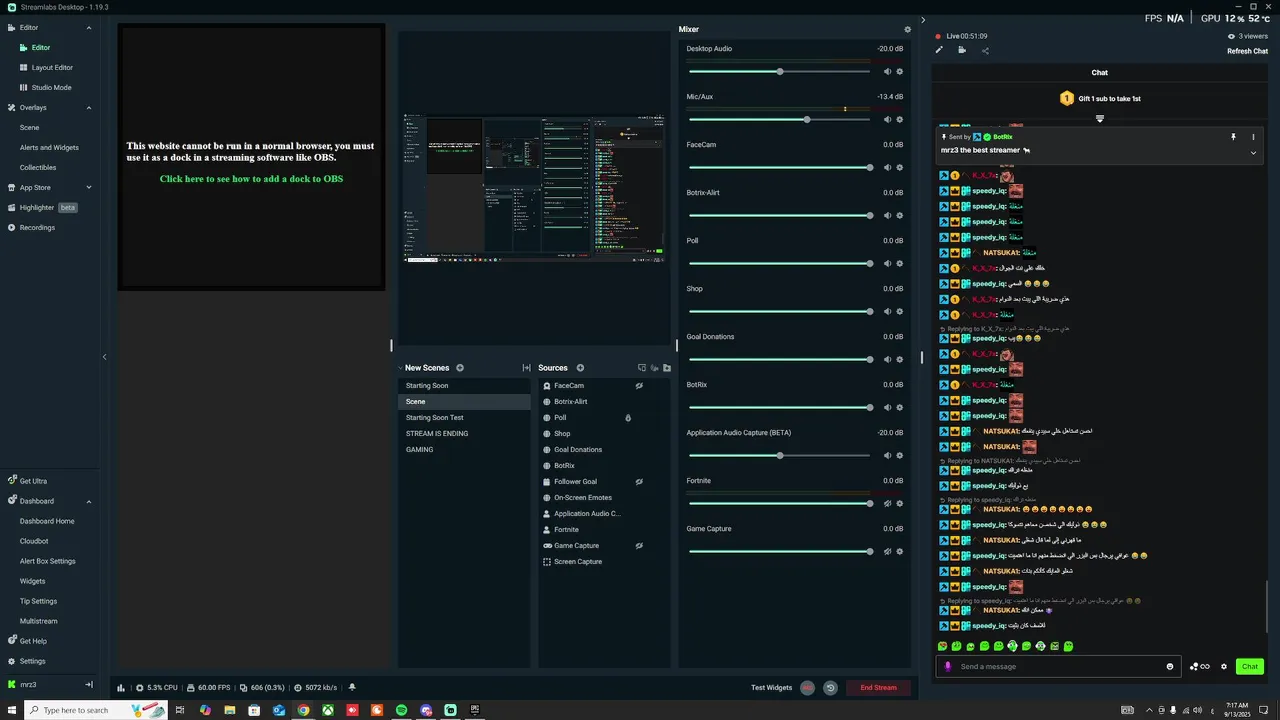This screenshot has width=1280, height=720.
Task: Open performance stats chart icon
Action: click(x=122, y=688)
